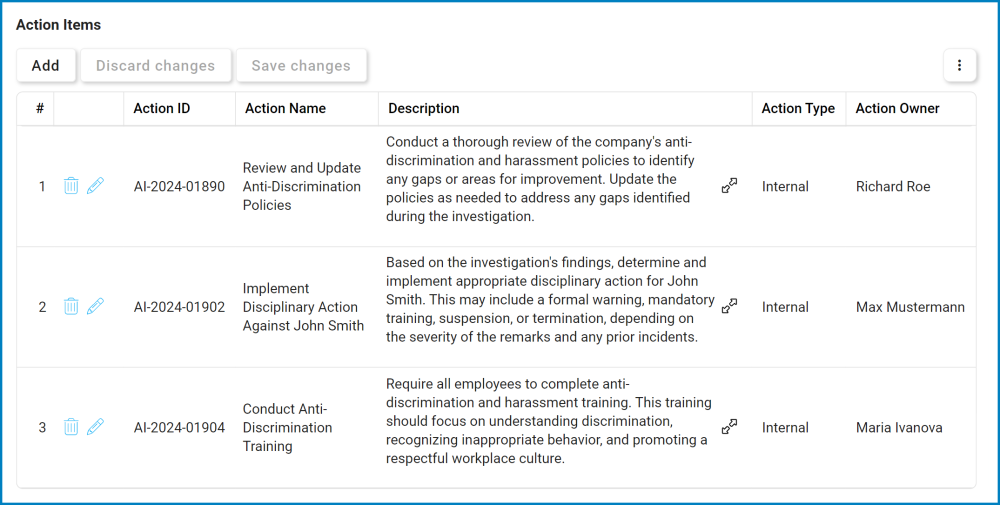Select the Richard Roe owner cell
Viewport: 1000px width, 505px height.
(x=893, y=187)
